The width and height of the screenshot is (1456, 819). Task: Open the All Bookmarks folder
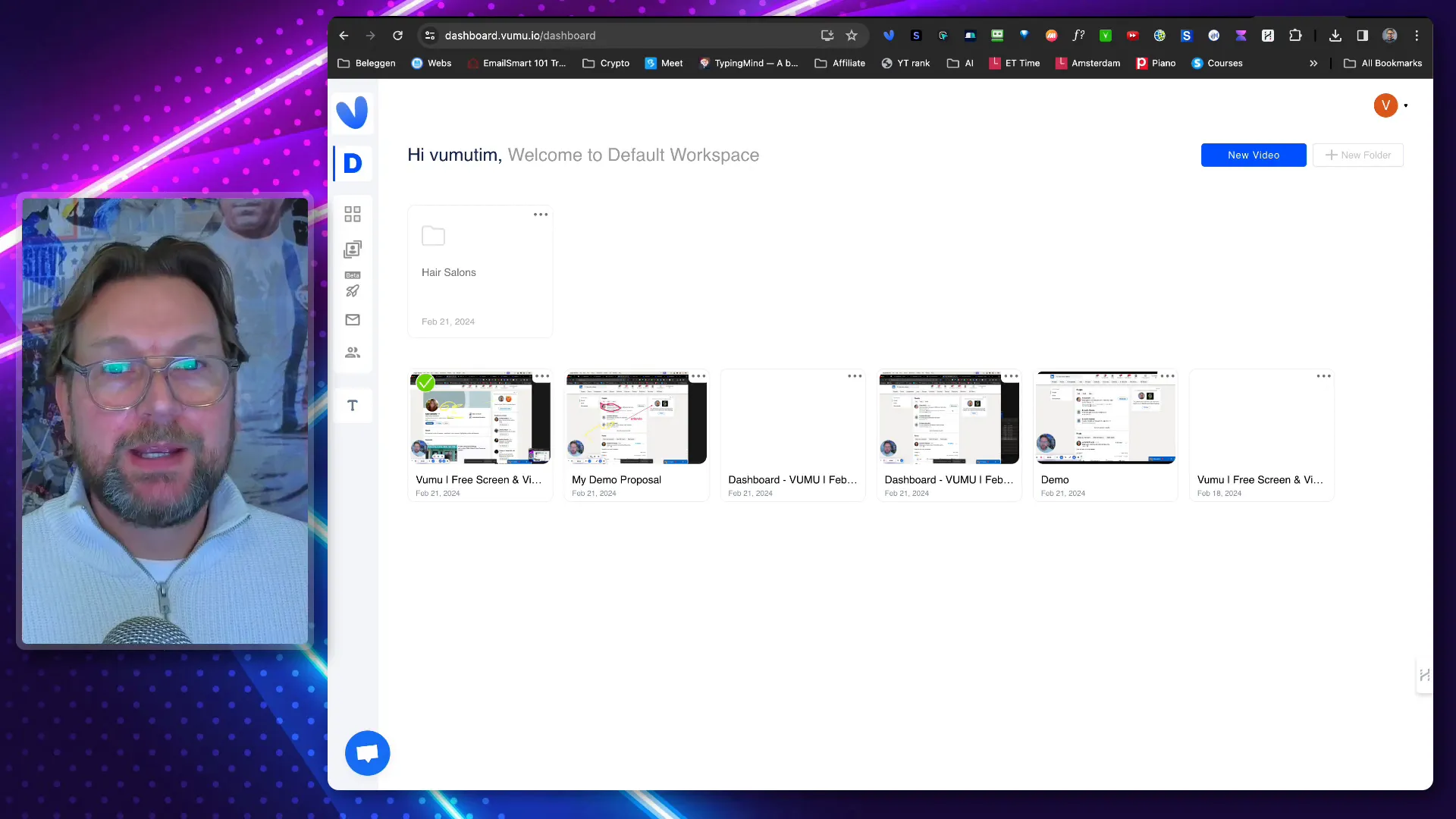pos(1383,64)
